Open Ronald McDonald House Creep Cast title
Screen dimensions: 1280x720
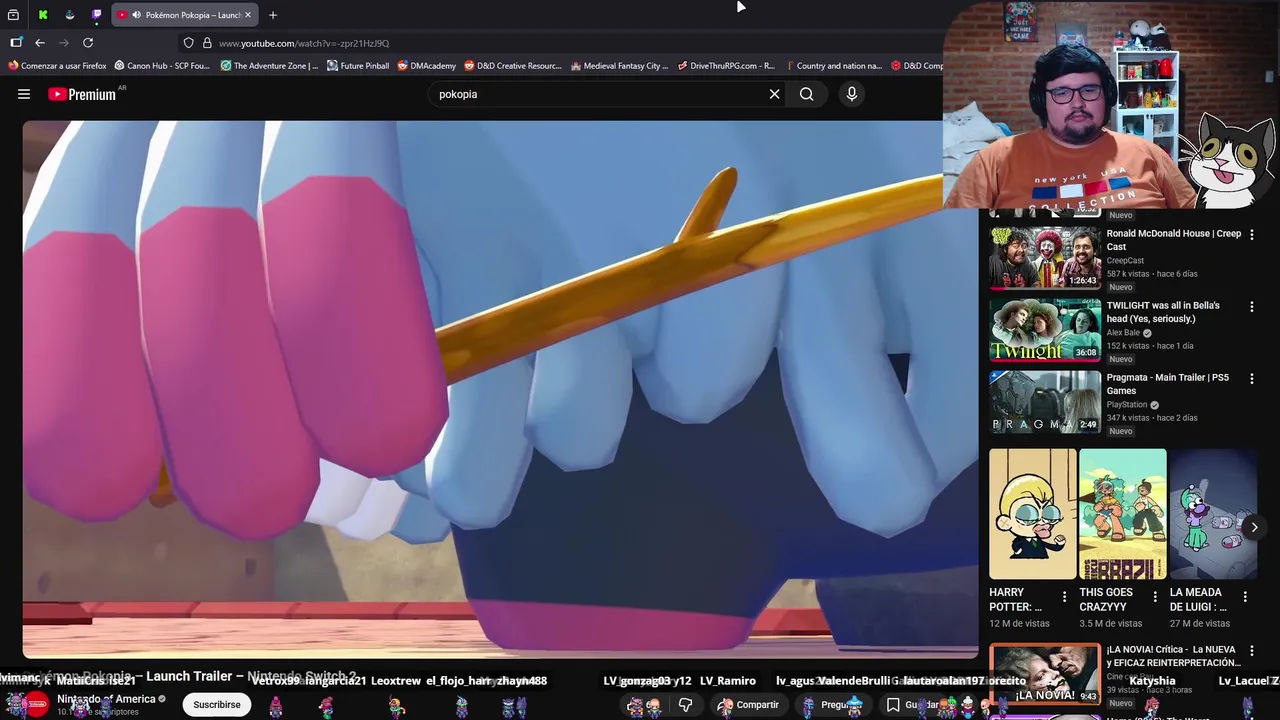click(1173, 240)
